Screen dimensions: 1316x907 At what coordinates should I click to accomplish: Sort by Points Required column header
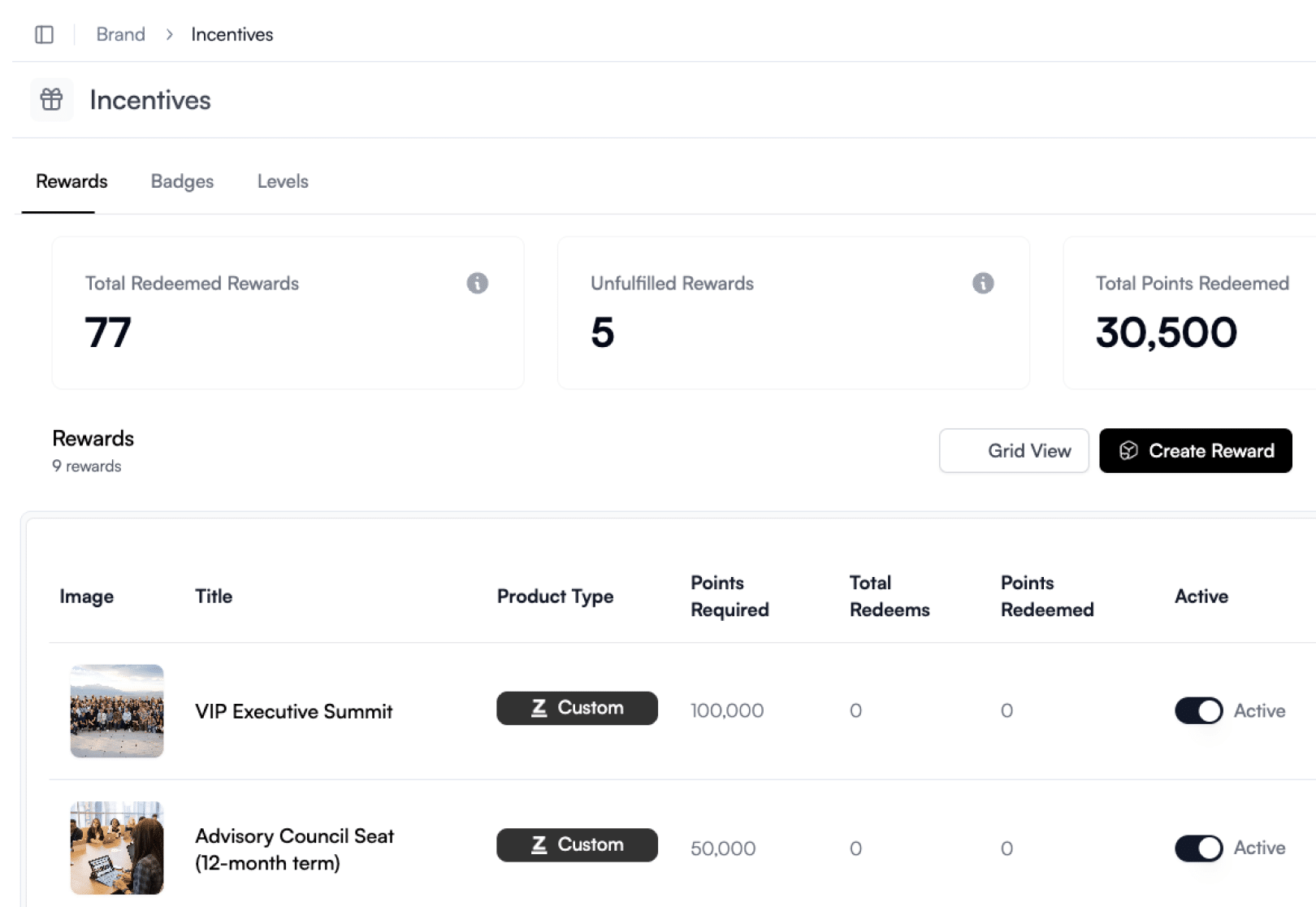[x=729, y=596]
